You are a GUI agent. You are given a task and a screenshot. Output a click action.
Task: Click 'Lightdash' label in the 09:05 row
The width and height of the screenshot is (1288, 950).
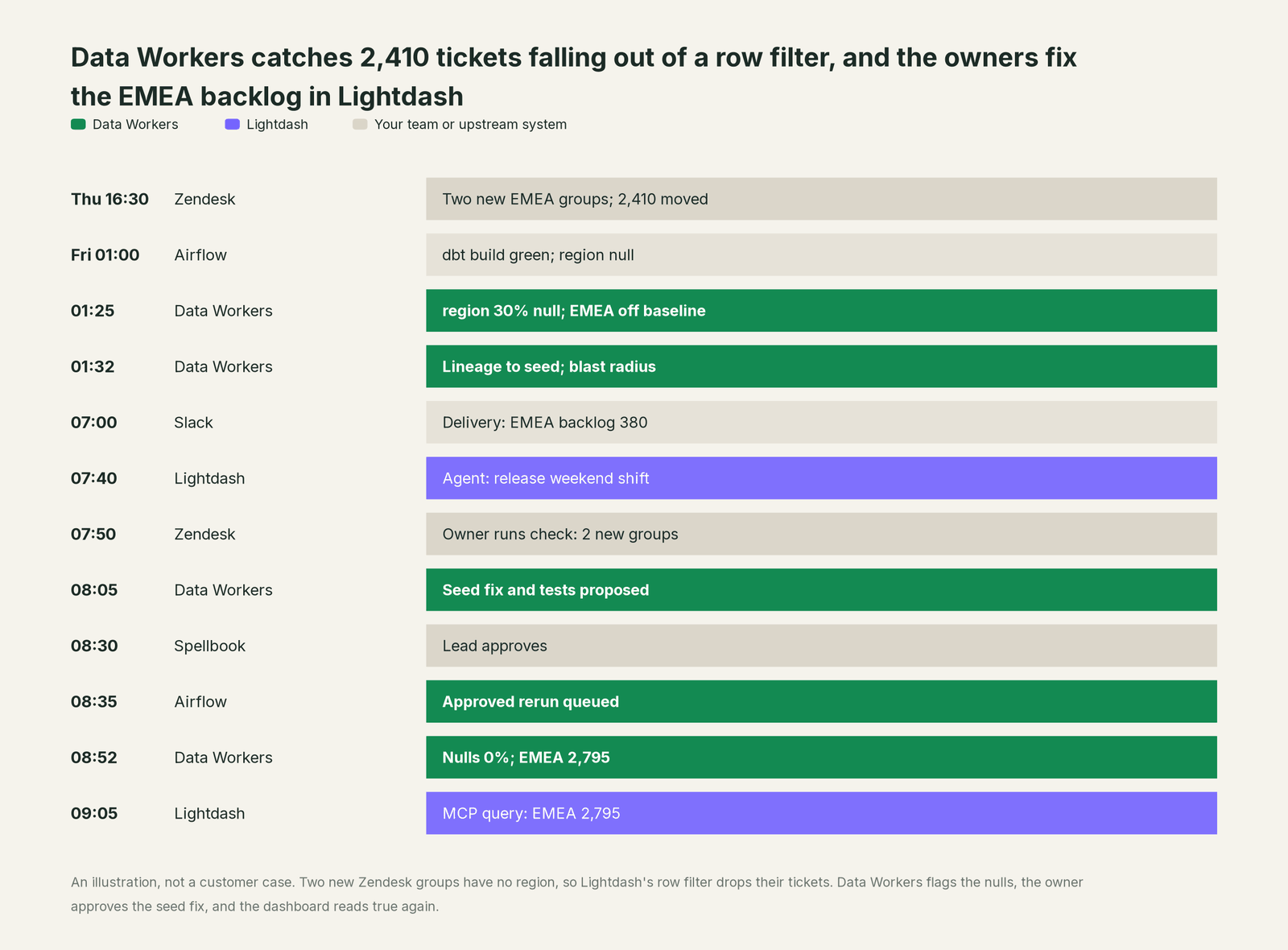tap(209, 813)
